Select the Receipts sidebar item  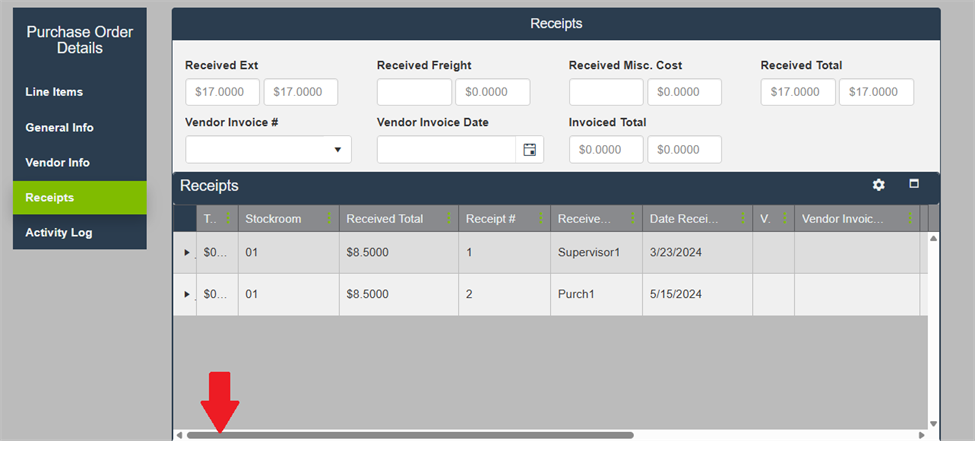point(50,198)
